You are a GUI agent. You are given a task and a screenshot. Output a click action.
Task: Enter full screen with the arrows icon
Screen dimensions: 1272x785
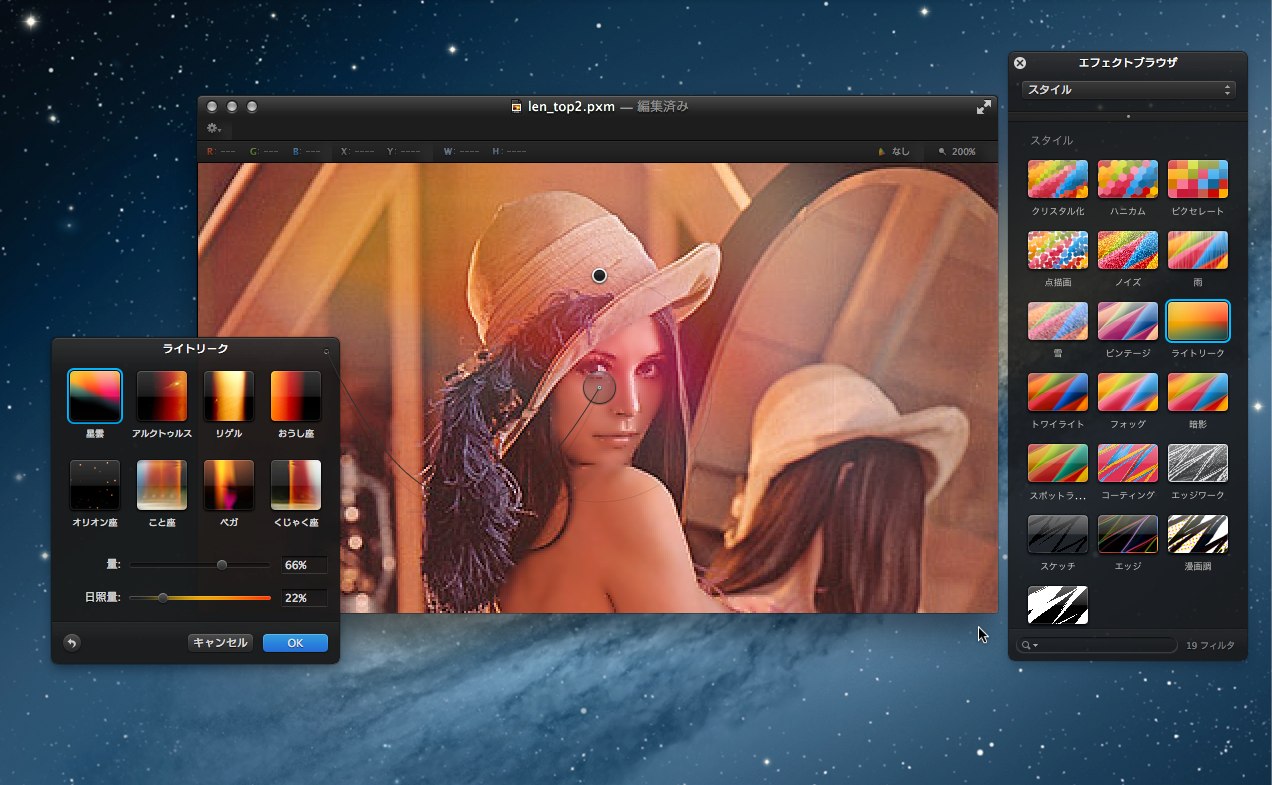coord(984,107)
